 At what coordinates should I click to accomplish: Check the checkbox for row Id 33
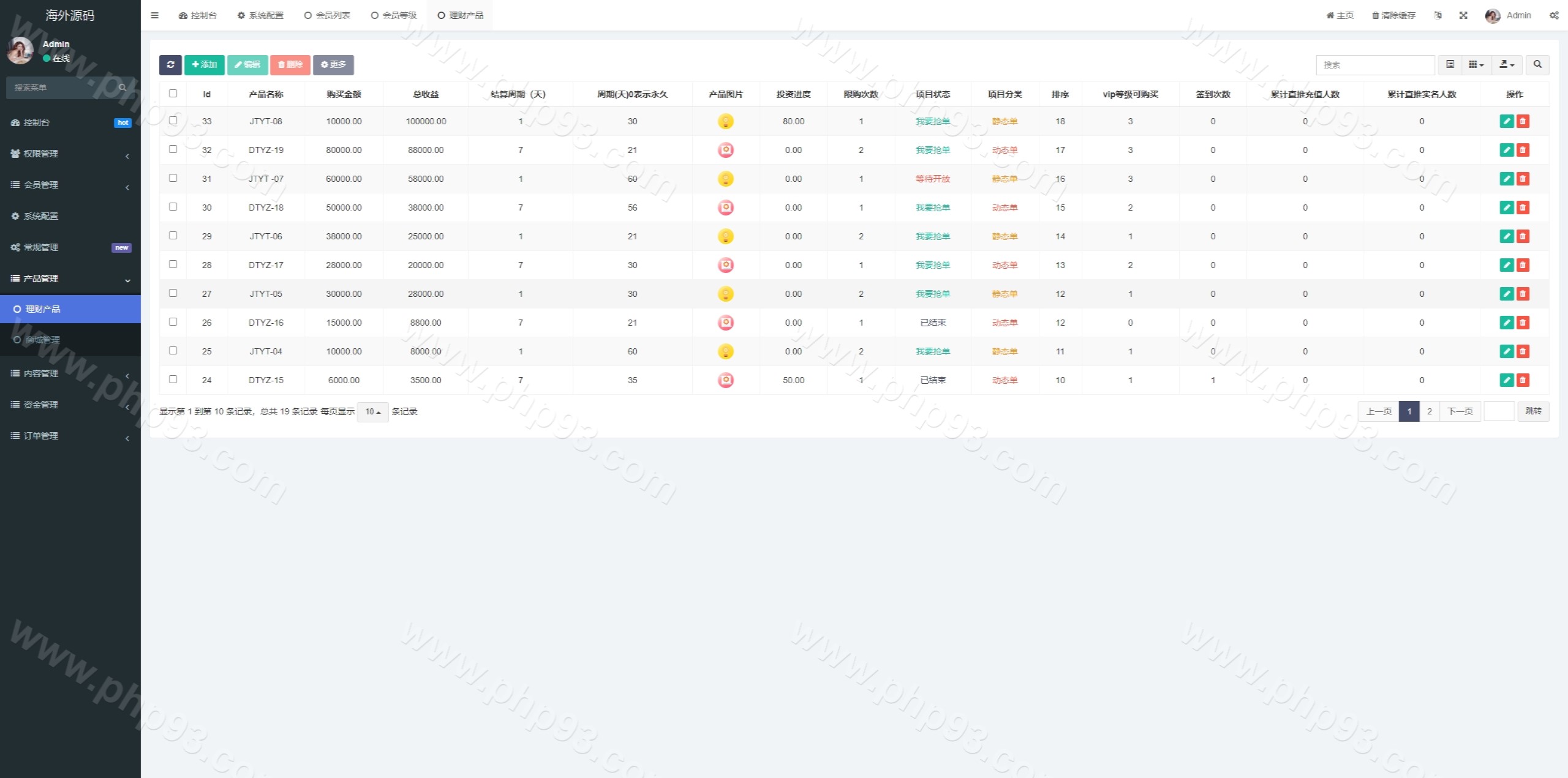(x=173, y=121)
